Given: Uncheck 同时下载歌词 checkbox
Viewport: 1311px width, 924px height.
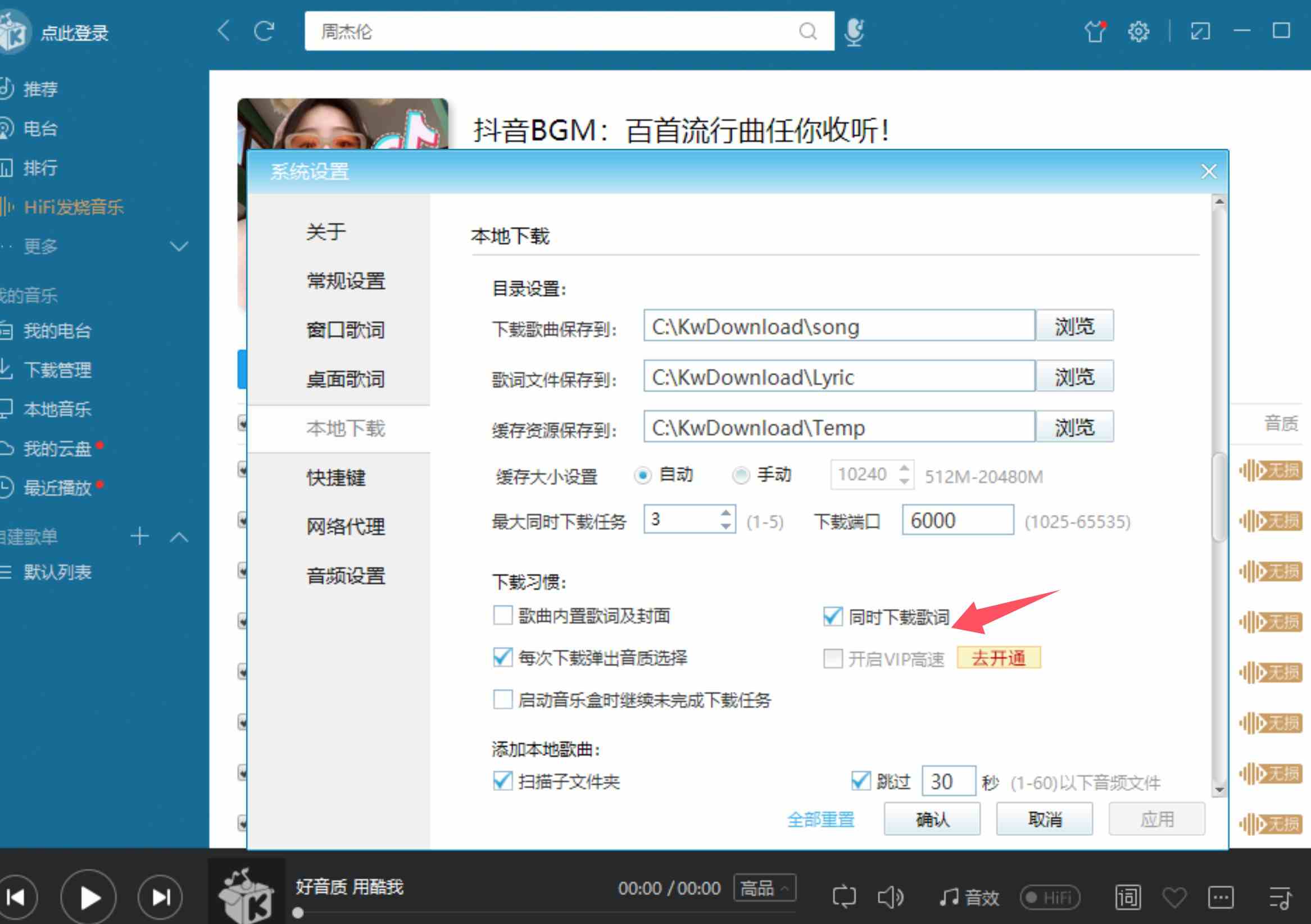Looking at the screenshot, I should coord(832,616).
